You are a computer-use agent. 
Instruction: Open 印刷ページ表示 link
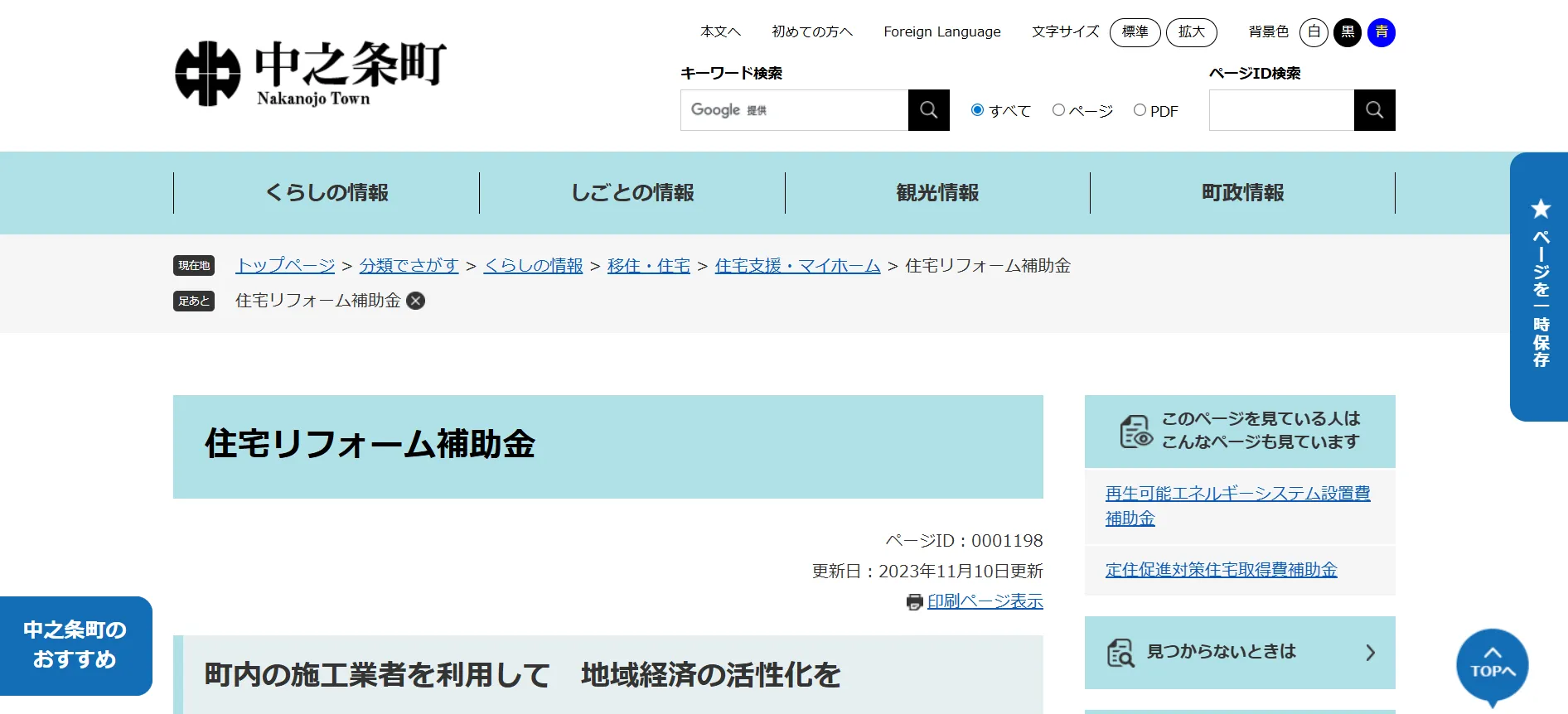click(x=985, y=601)
